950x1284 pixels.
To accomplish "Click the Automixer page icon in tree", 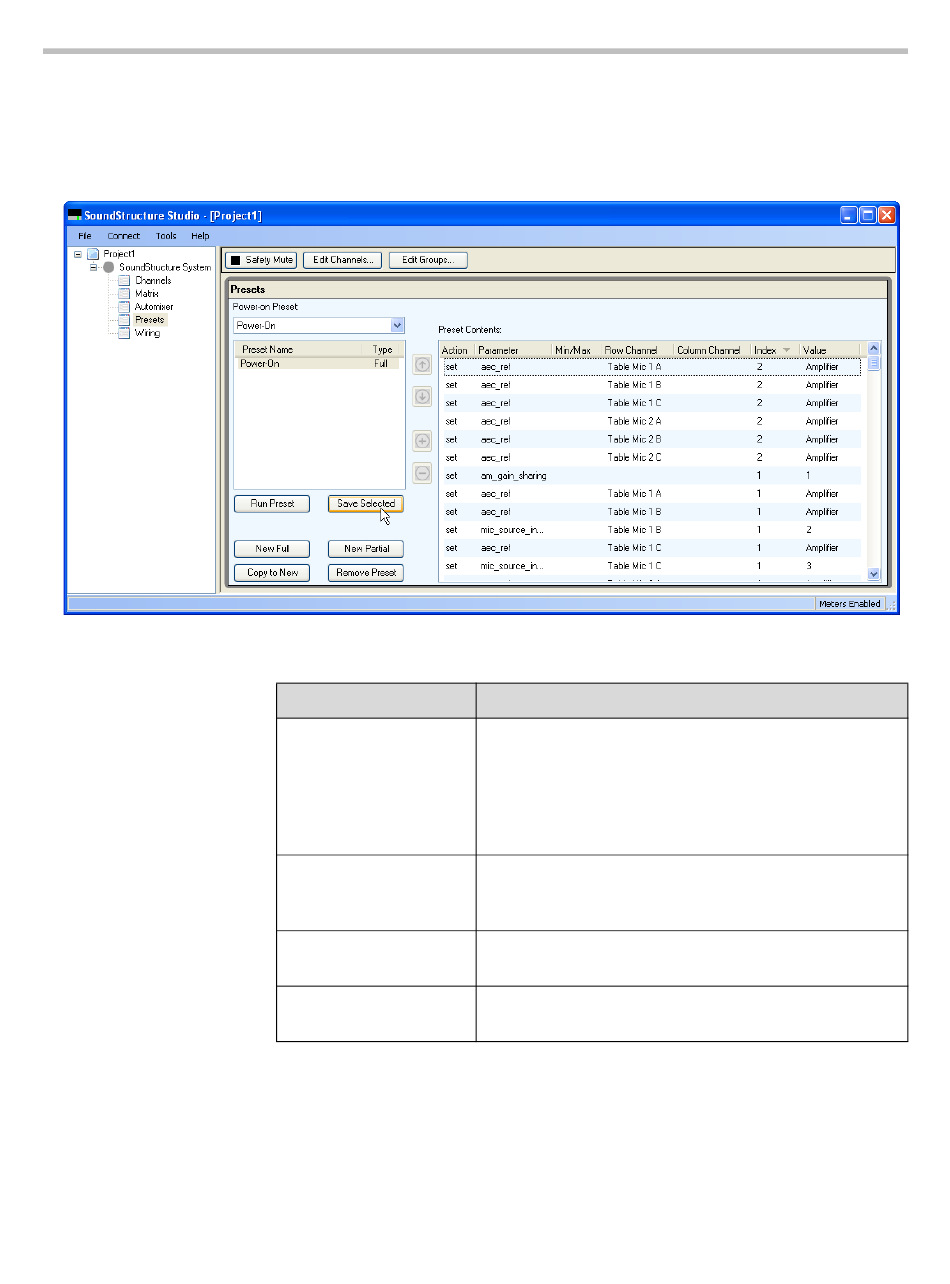I will coord(124,307).
